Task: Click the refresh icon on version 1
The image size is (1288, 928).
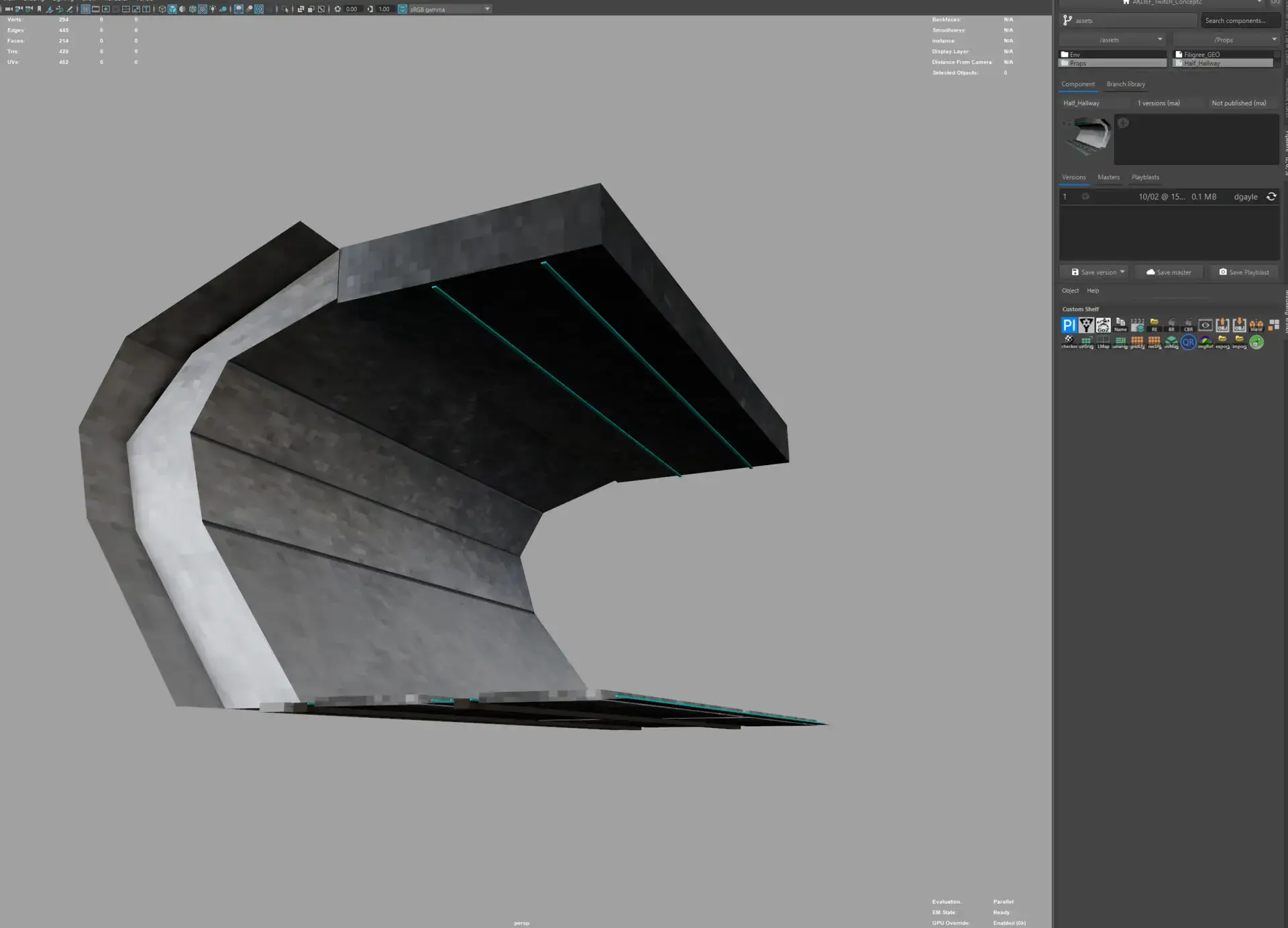Action: click(1271, 197)
